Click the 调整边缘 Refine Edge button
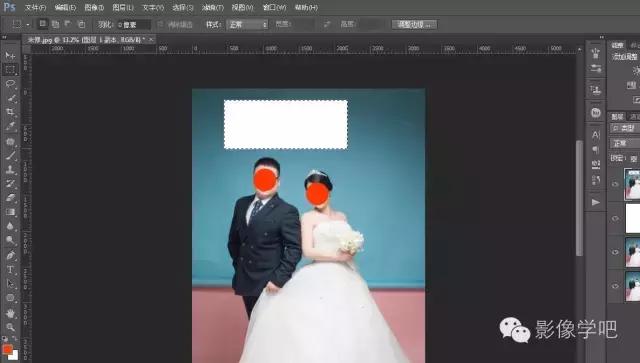 [414, 24]
